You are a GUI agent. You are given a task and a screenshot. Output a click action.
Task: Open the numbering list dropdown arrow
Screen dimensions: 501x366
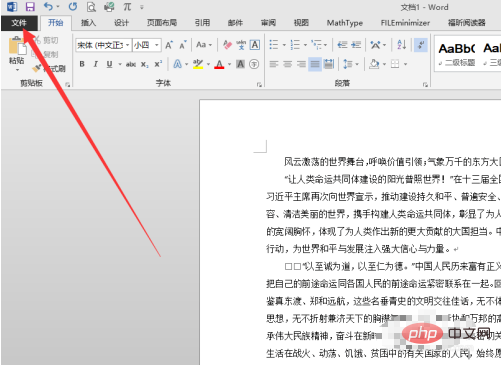(305, 45)
